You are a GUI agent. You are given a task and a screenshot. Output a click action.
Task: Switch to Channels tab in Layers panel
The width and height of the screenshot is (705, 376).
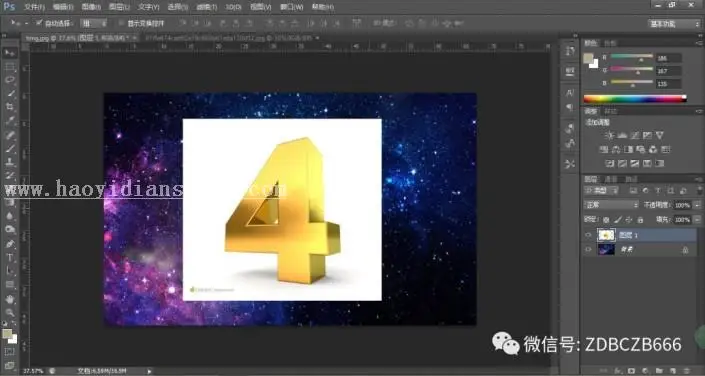[x=611, y=179]
